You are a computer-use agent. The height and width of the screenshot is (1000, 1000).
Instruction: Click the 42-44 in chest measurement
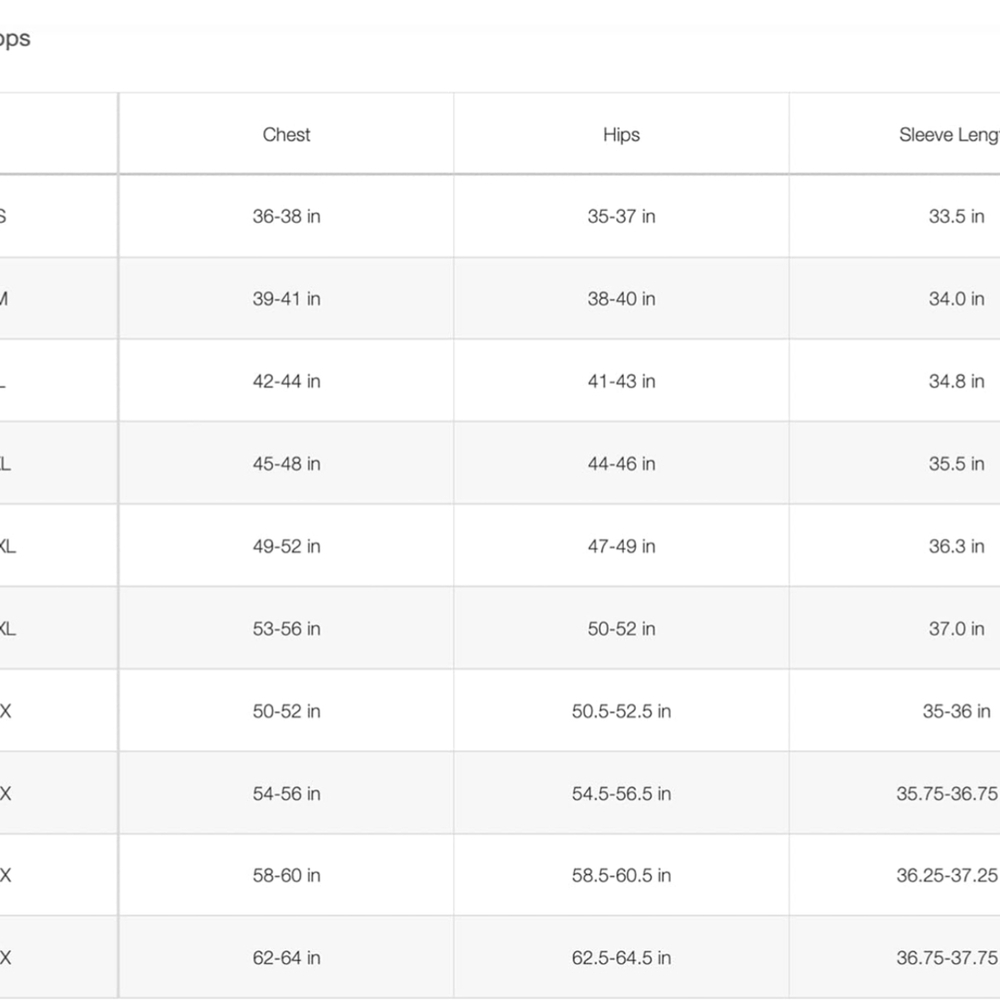point(286,381)
